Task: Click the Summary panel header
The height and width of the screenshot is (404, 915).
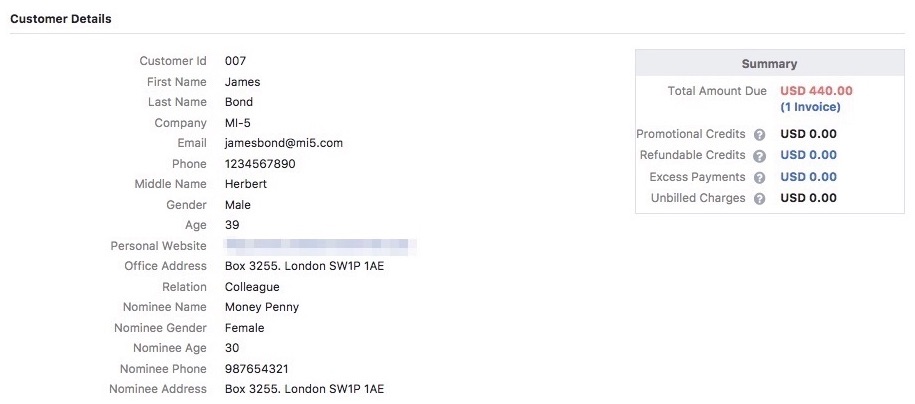Action: (x=769, y=64)
